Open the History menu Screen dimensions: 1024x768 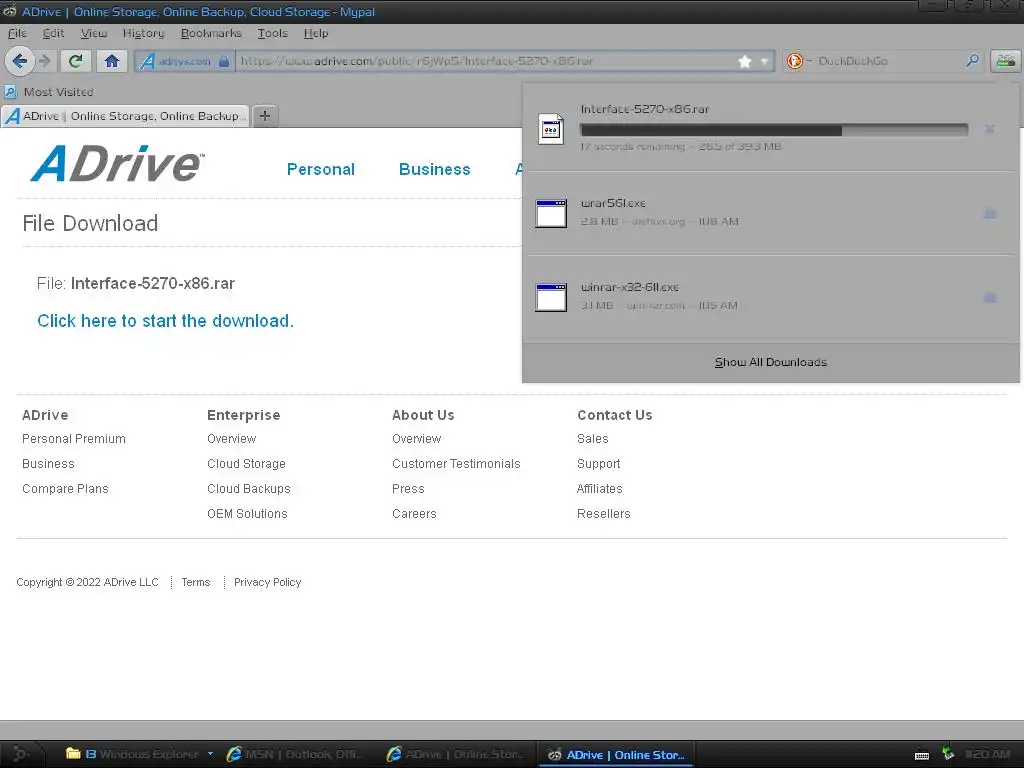tap(143, 33)
